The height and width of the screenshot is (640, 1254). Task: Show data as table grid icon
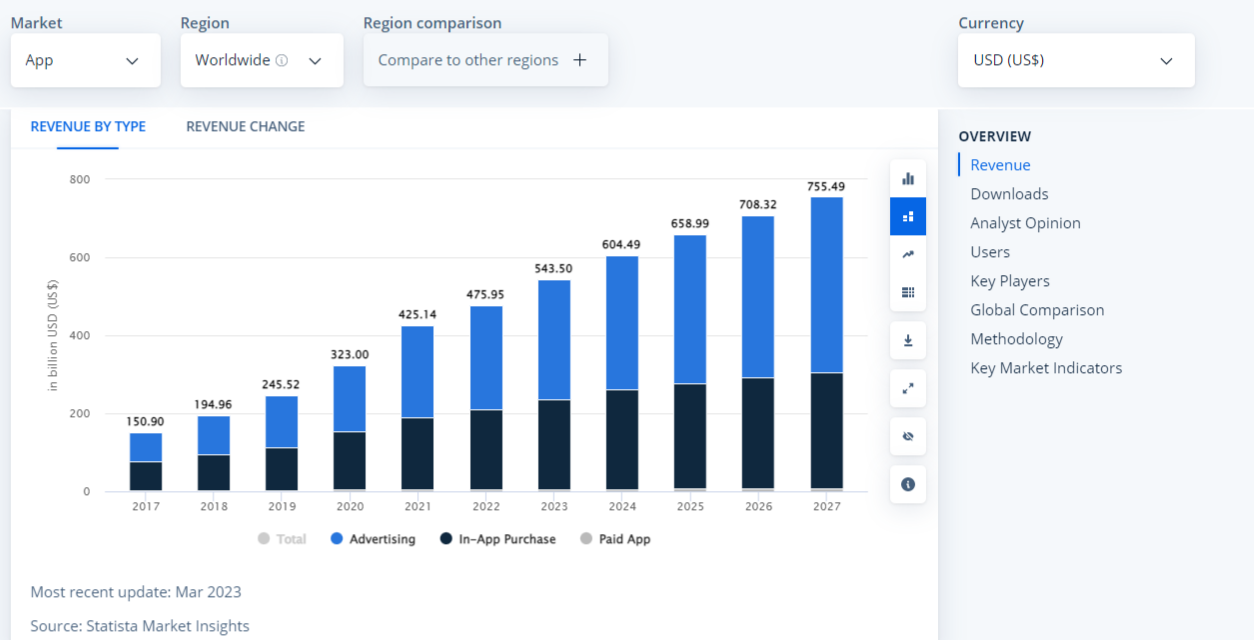pos(908,292)
